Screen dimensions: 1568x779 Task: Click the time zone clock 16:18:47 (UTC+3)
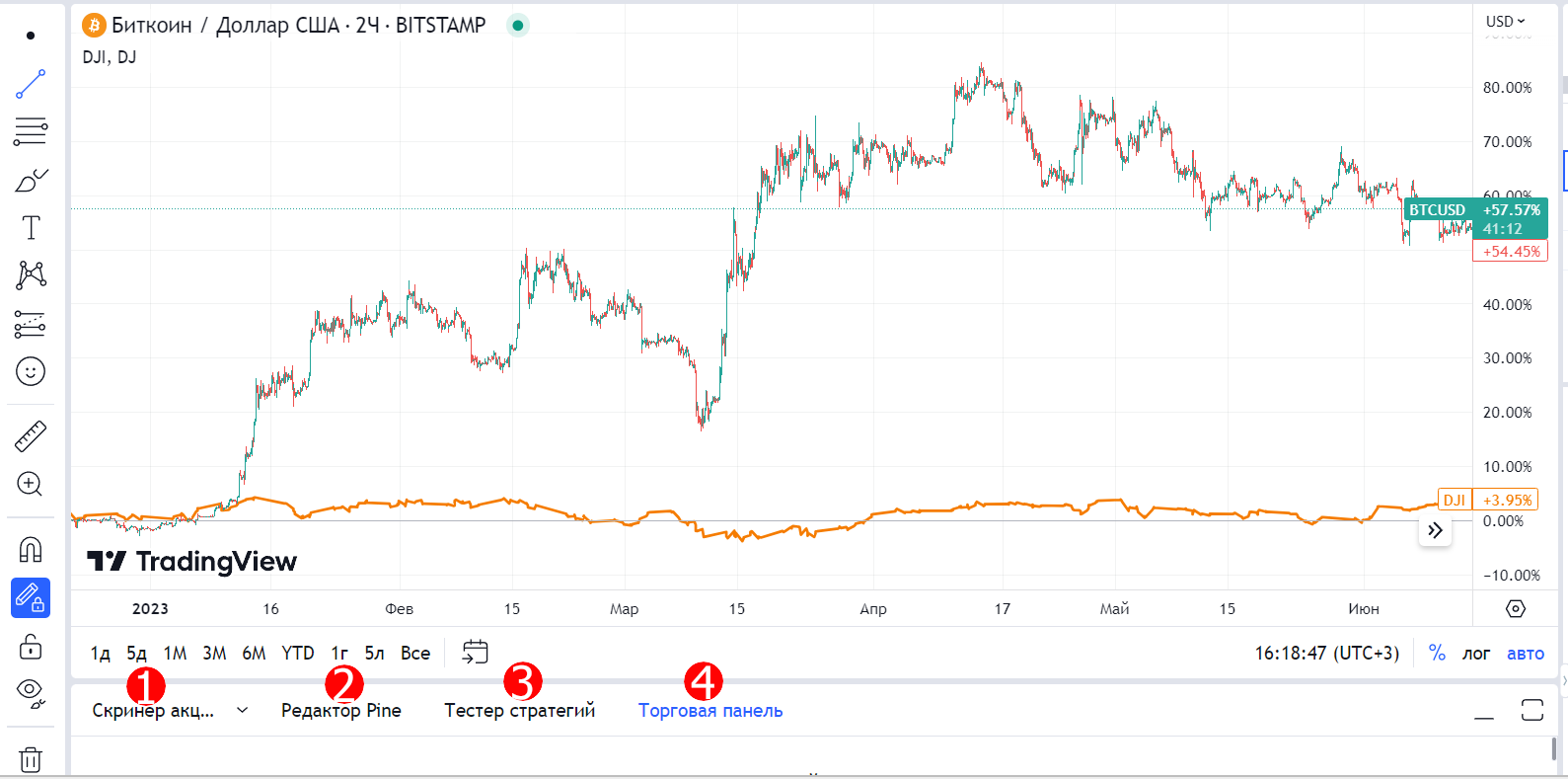click(x=1327, y=653)
